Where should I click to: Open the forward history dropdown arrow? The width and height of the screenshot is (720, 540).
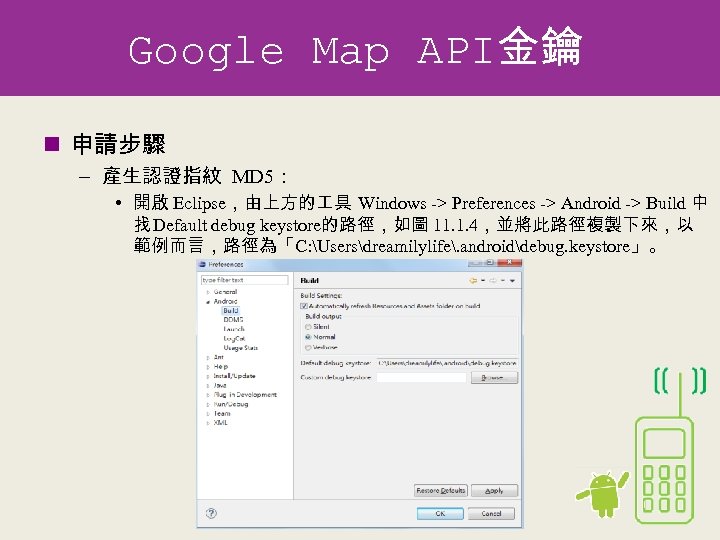click(x=503, y=281)
